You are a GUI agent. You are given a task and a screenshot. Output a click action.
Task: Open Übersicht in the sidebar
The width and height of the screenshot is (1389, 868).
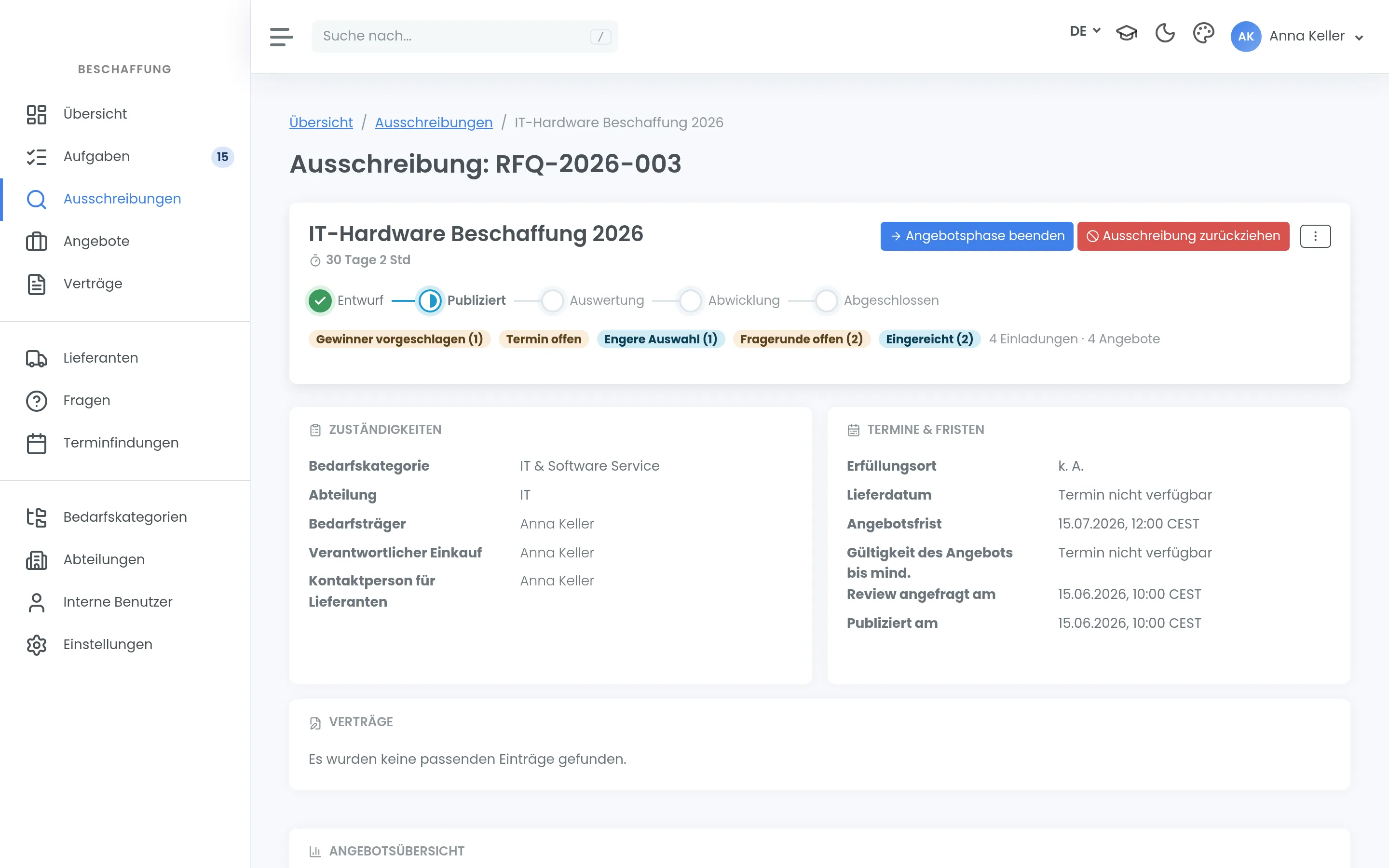click(x=125, y=114)
